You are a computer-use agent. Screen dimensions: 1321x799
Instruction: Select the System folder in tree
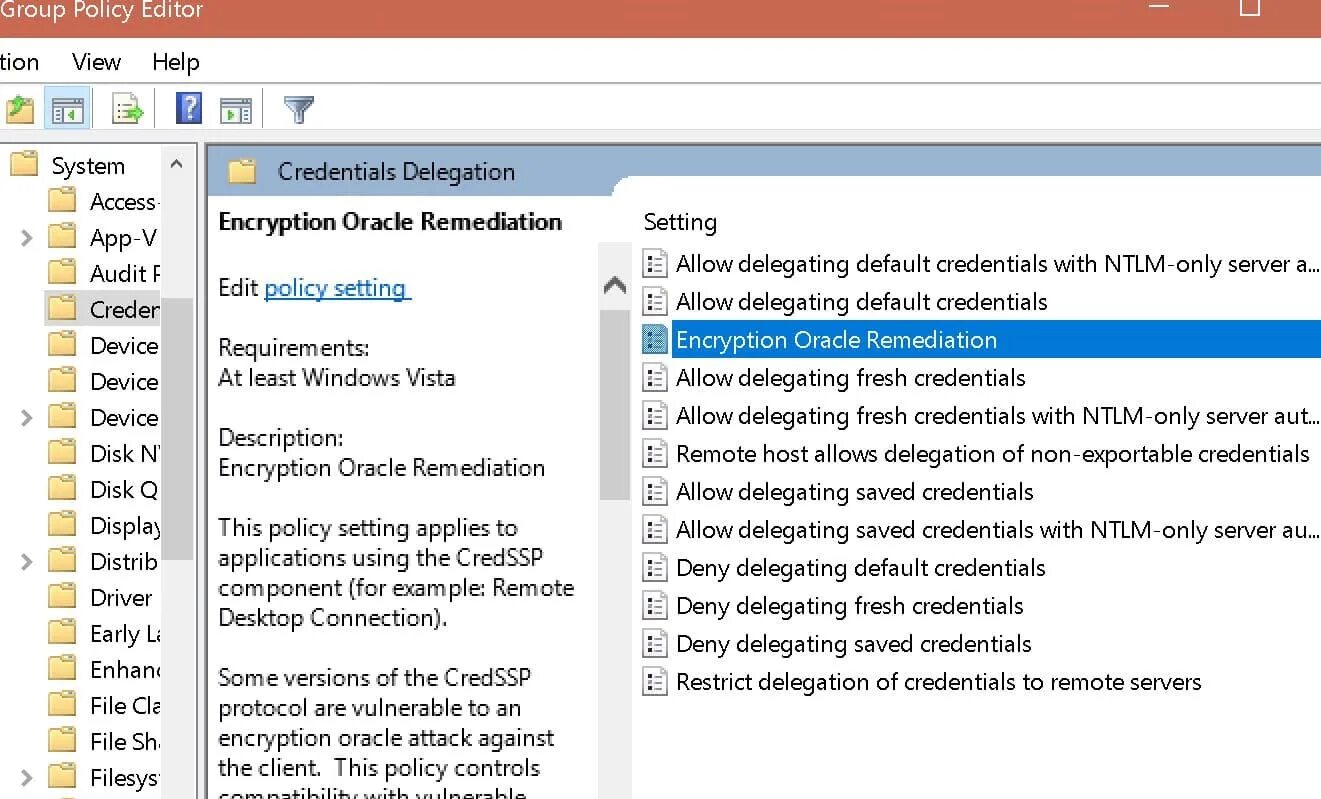pos(88,166)
